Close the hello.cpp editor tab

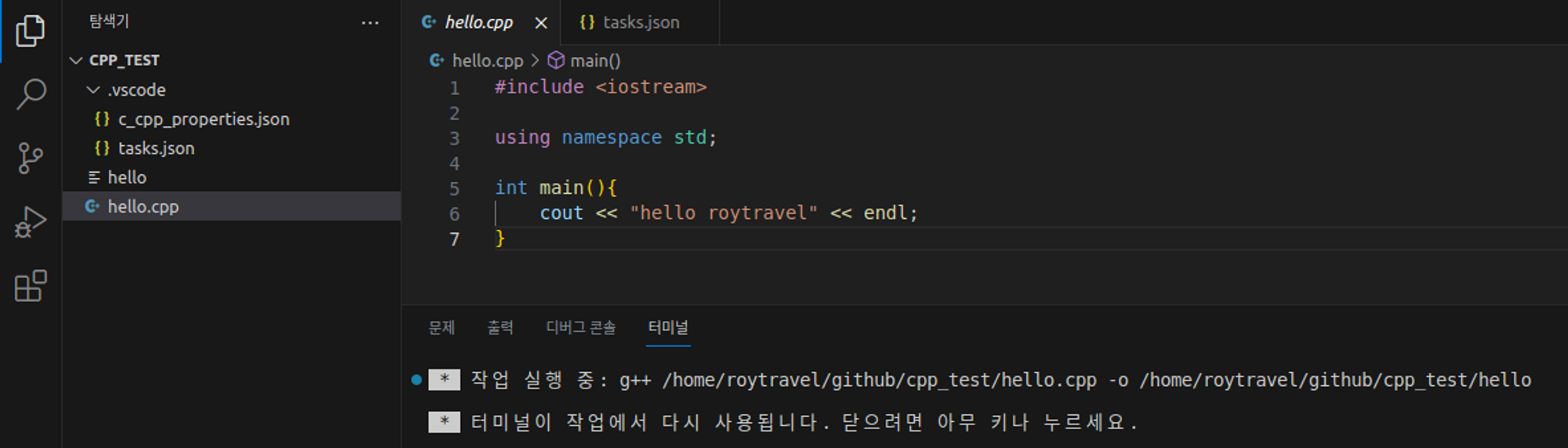point(541,23)
